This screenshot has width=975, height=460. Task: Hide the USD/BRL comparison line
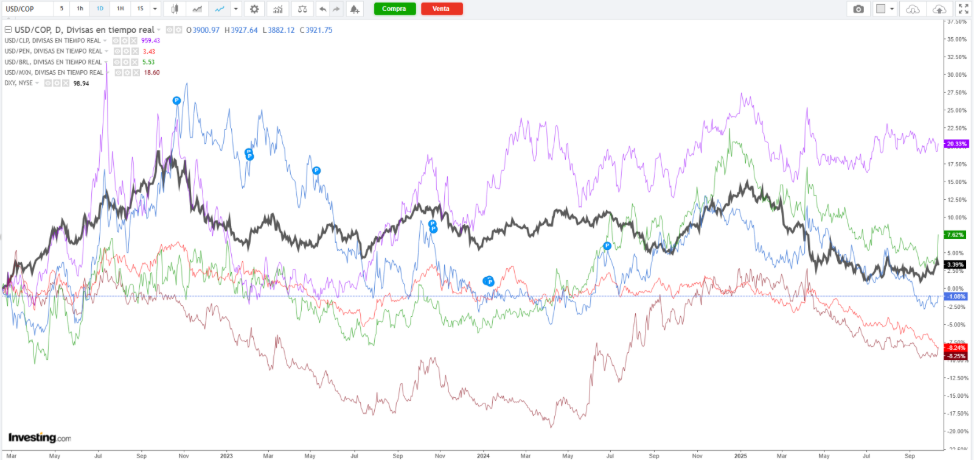coord(117,62)
